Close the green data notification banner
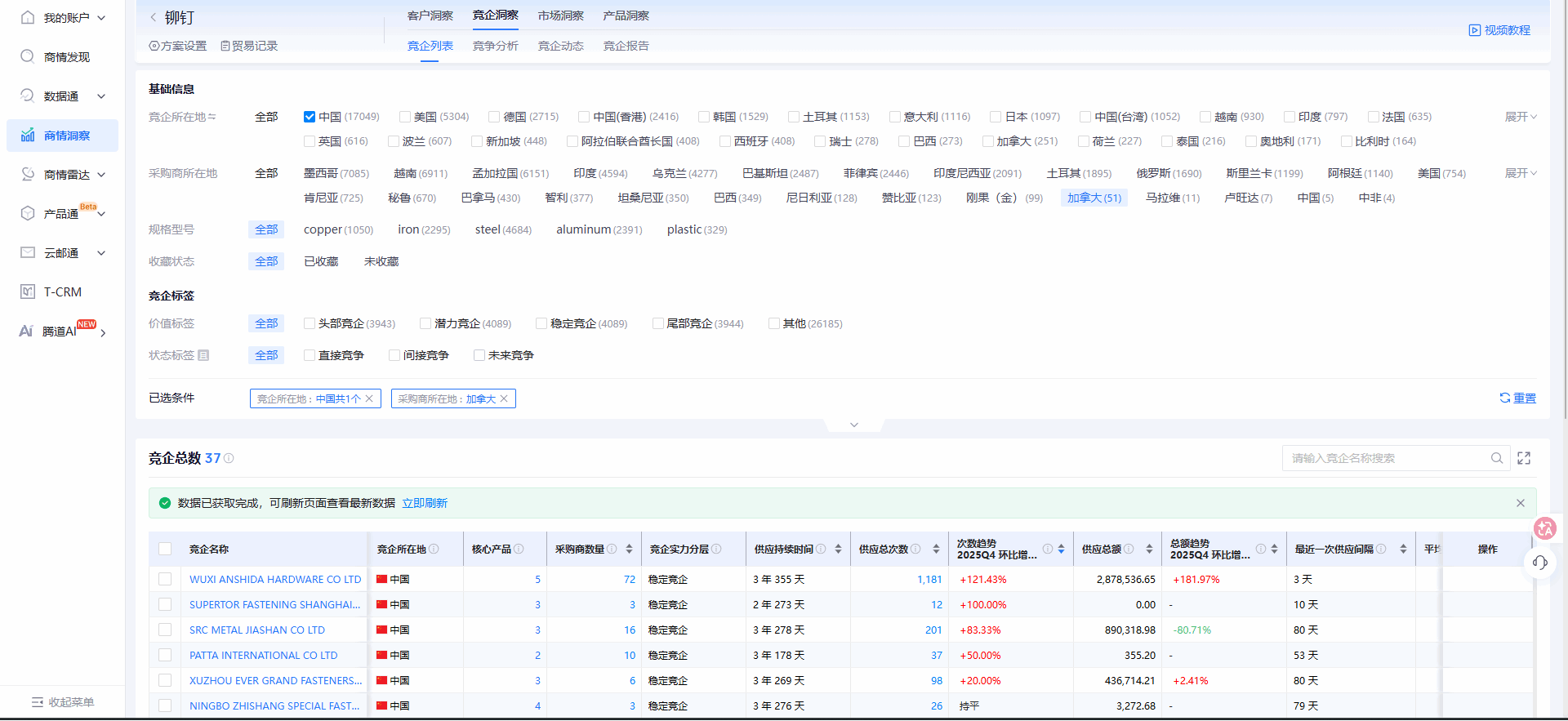 pos(1521,503)
